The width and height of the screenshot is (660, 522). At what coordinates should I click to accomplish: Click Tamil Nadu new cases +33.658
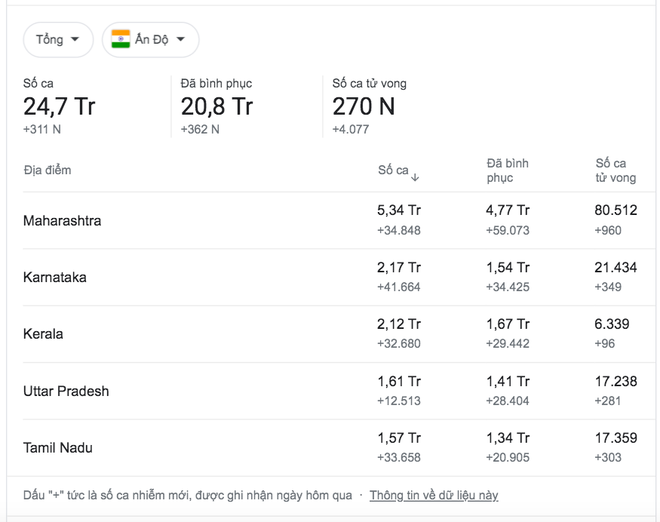click(x=399, y=458)
